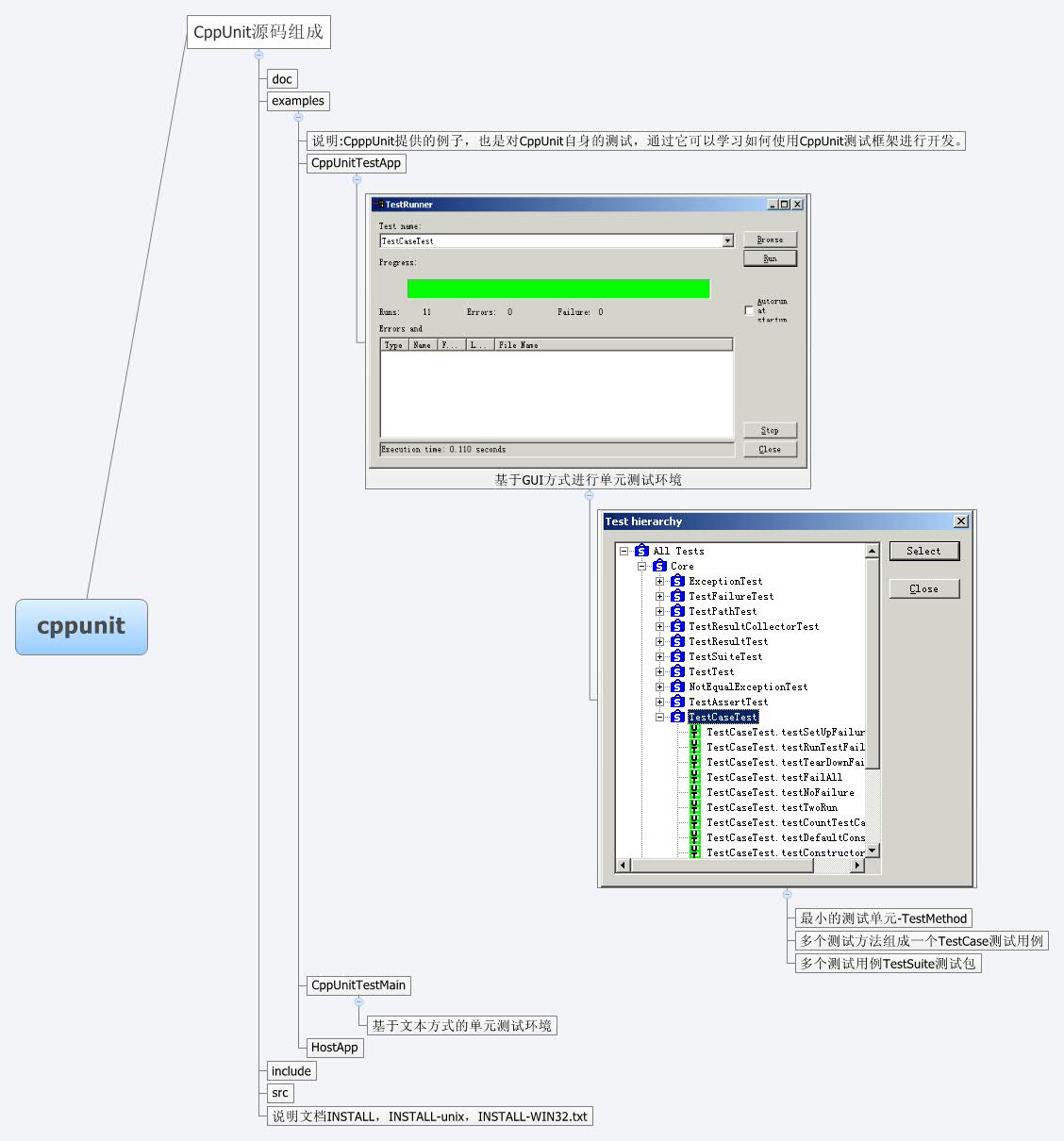Click hierarchy vertical scrollbar up arrow
Screen dimensions: 1064x1141
(x=873, y=551)
